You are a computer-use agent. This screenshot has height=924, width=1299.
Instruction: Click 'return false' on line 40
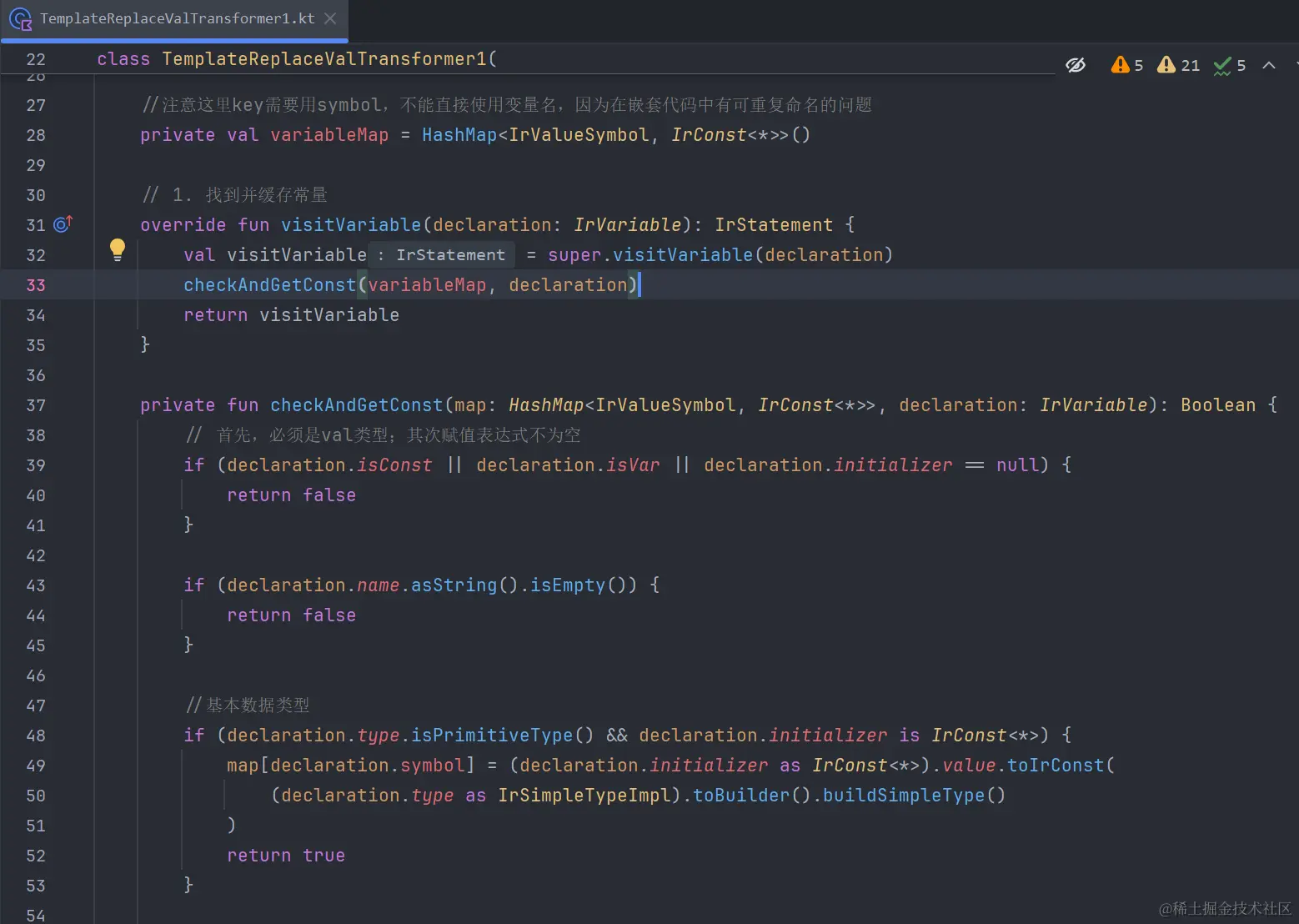[x=292, y=495]
